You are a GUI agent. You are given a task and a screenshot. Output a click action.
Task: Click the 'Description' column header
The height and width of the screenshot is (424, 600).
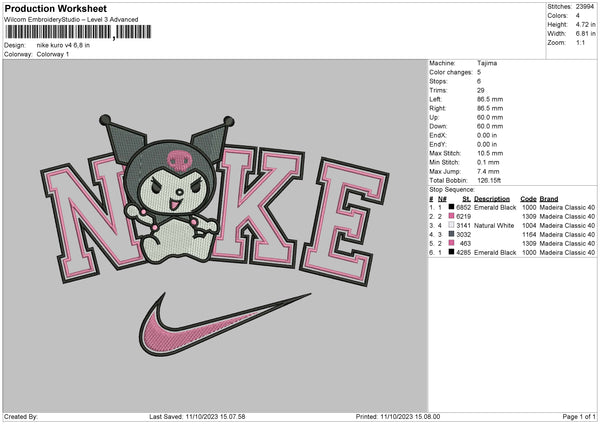click(492, 199)
